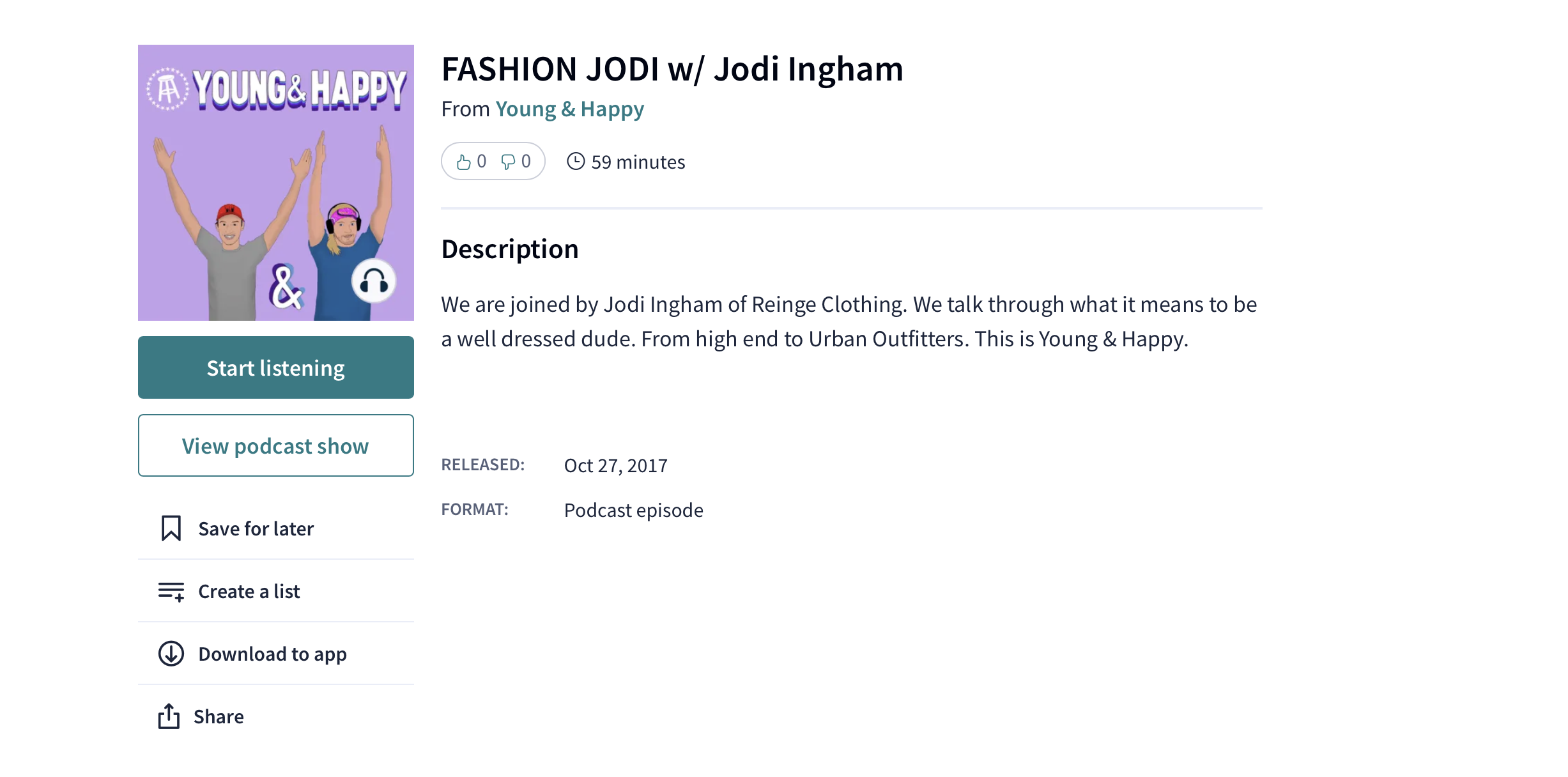Click the thumbs down icon
The height and width of the screenshot is (777, 1568).
[x=508, y=162]
